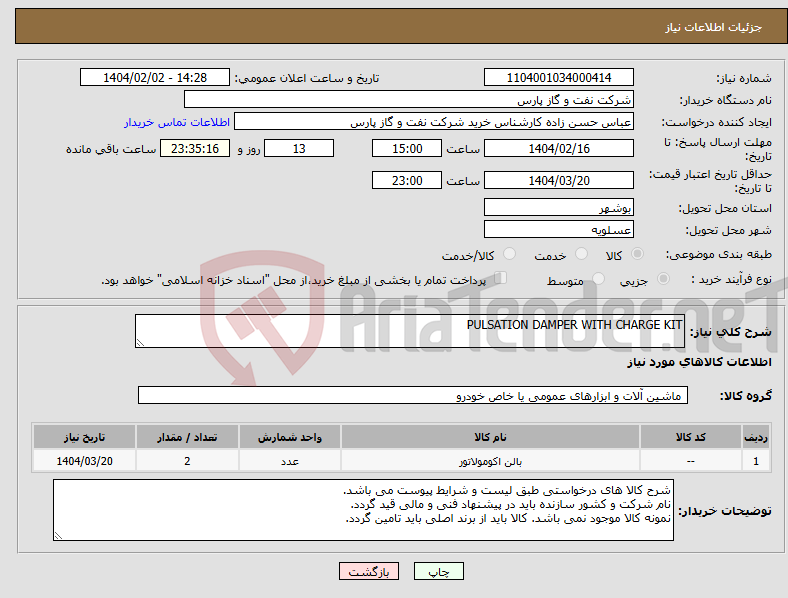Viewport: 788px width, 598px height.
Task: Click the price validity date 1404/03/20 field
Action: 558,180
